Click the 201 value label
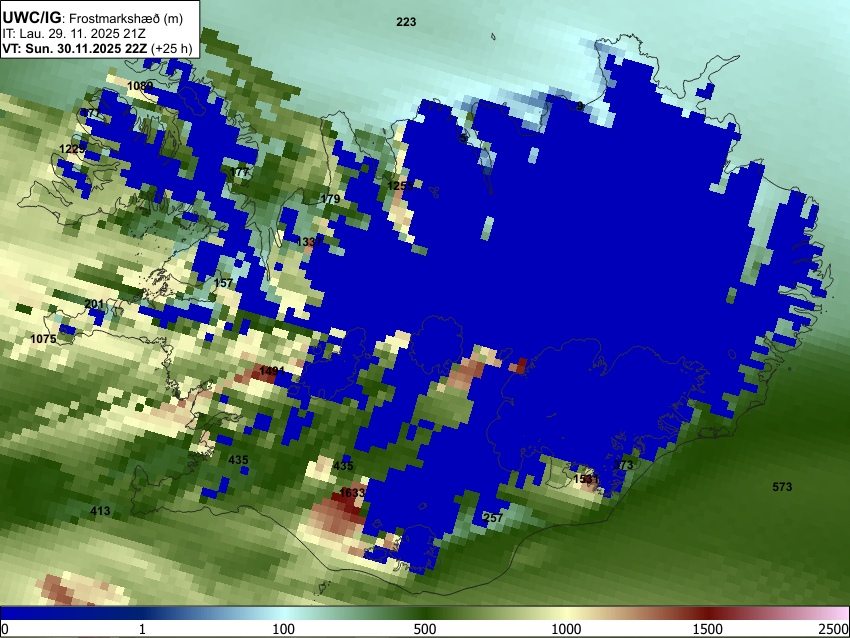Screen dimensions: 850x638 tap(94, 304)
